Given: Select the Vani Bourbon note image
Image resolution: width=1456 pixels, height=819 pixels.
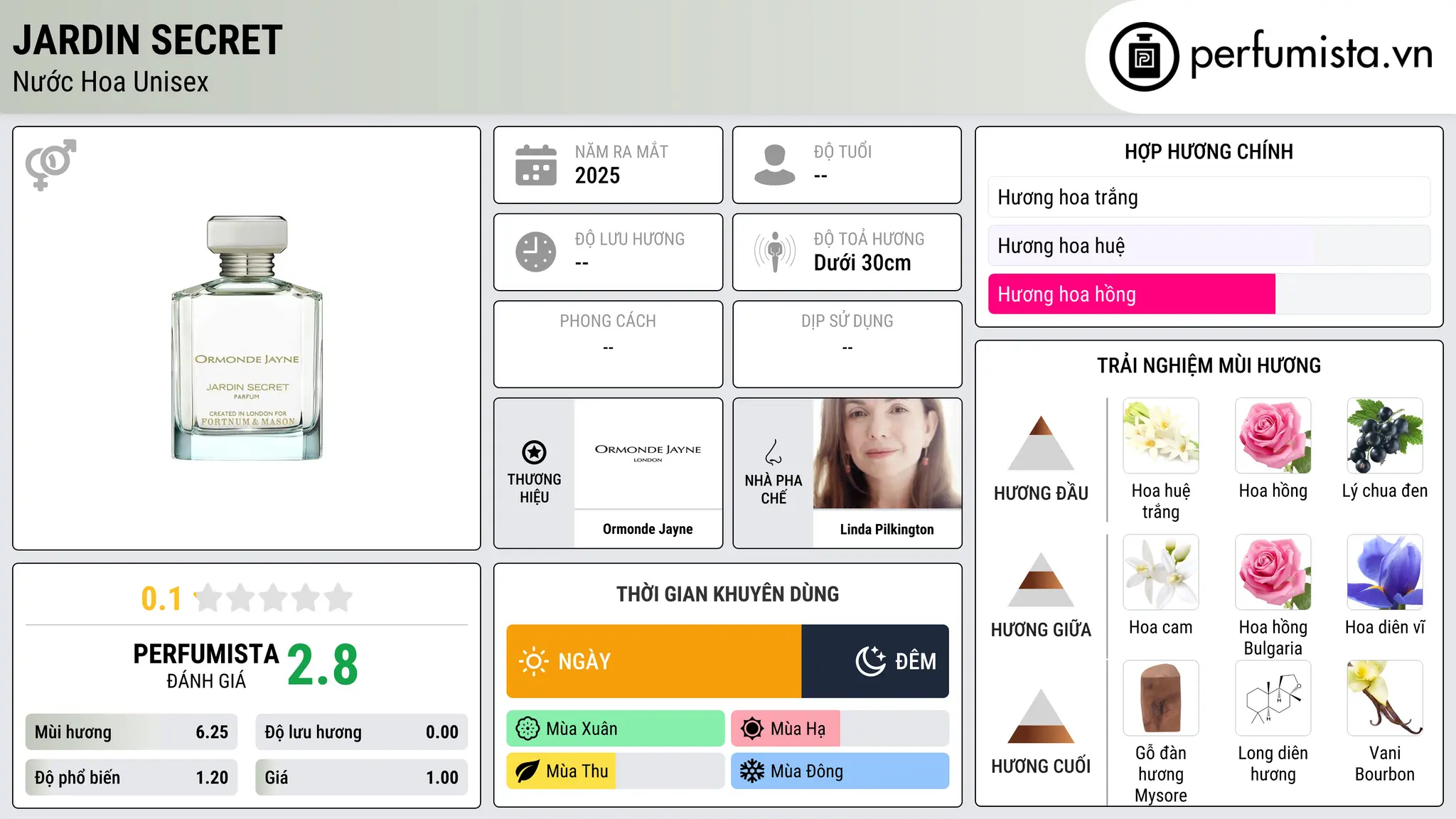Looking at the screenshot, I should click(x=1385, y=698).
